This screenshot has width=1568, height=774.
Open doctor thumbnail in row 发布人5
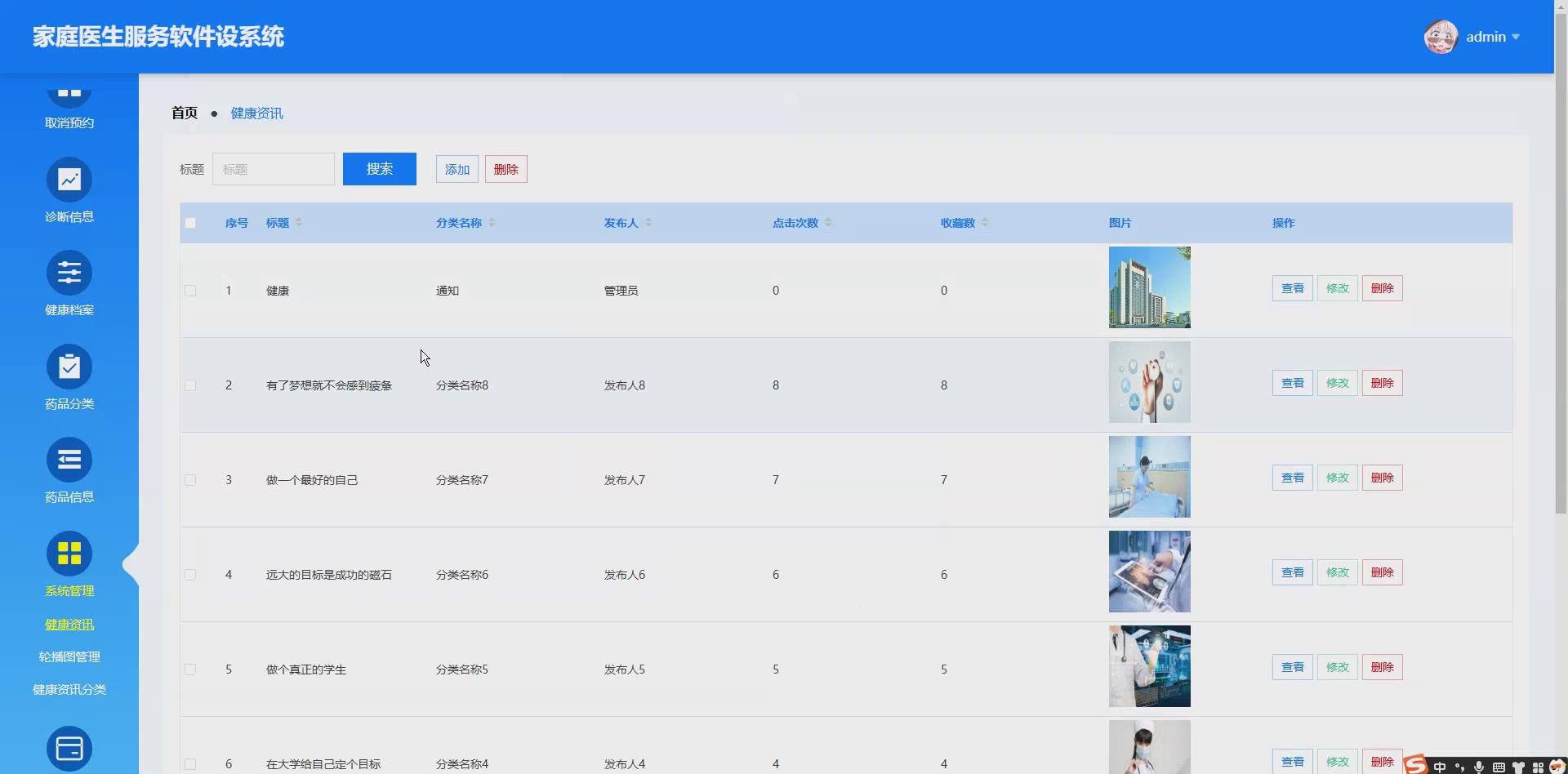point(1150,666)
